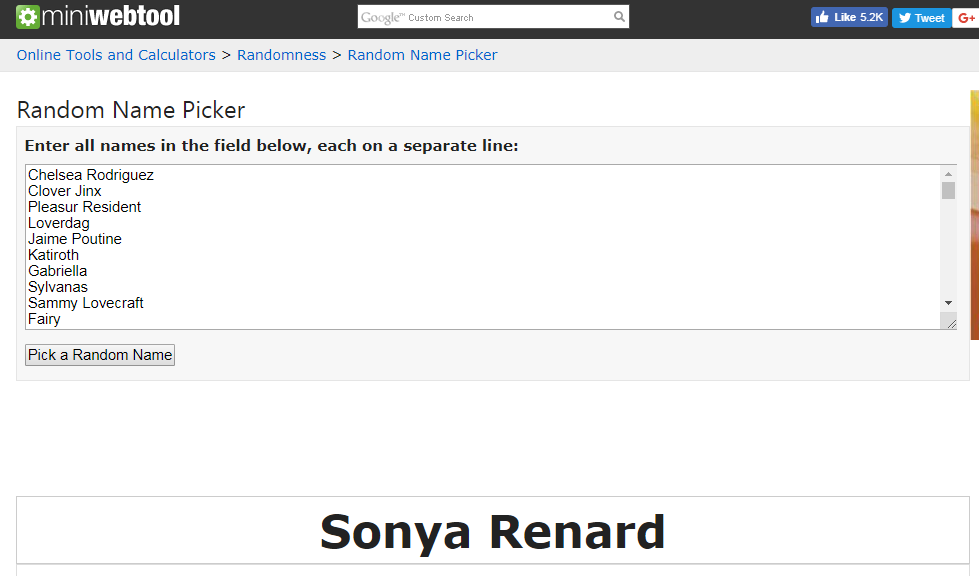Screen dimensions: 979x576
Task: Click the textarea resize grip handle
Action: coord(950,322)
